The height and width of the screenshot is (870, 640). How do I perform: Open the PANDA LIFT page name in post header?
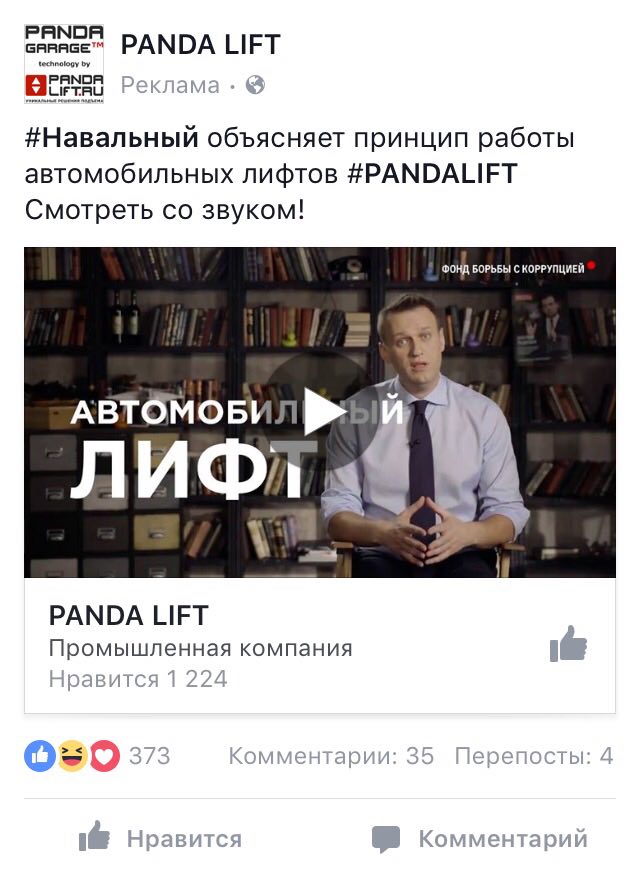[200, 45]
